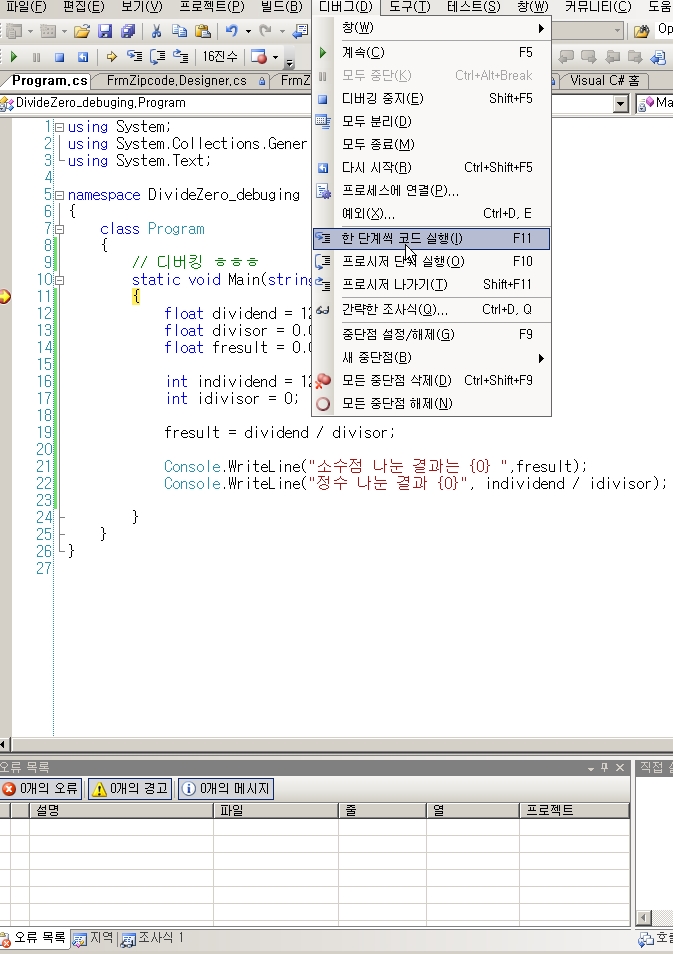
Task: Click the Find in Files binoculars icon
Action: click(x=641, y=30)
